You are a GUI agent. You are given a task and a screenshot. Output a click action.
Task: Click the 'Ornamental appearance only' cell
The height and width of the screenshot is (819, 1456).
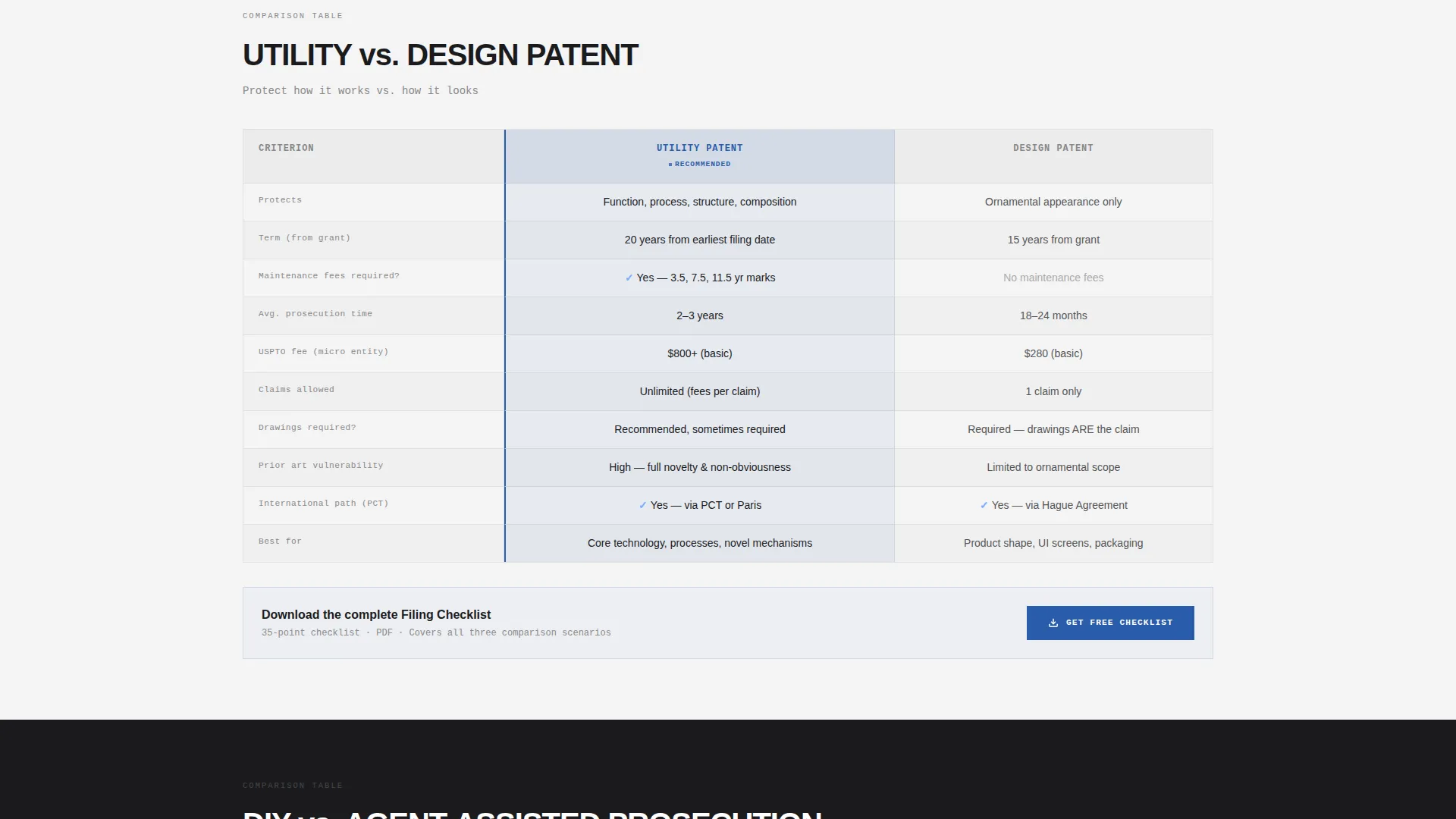pos(1053,202)
